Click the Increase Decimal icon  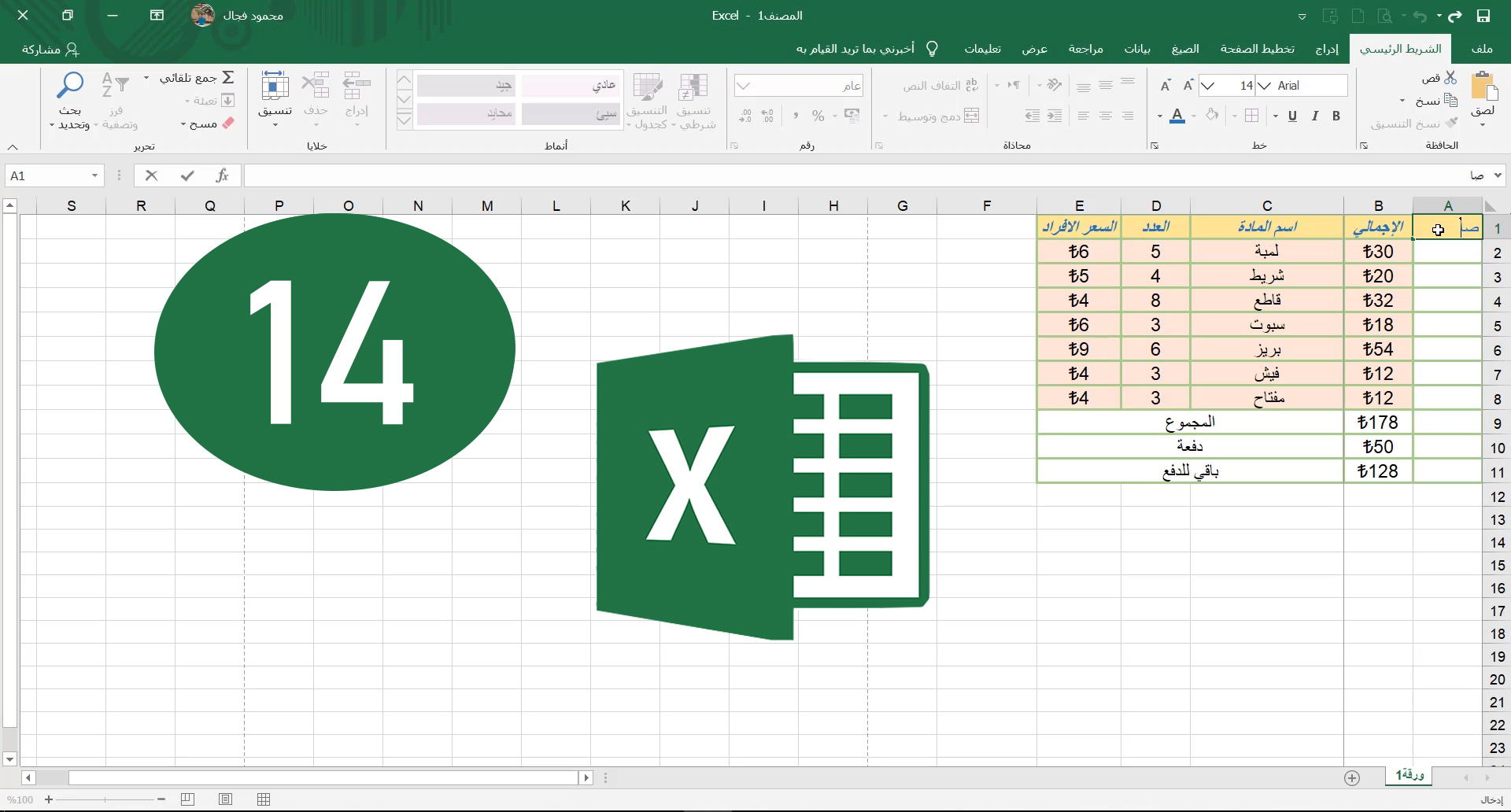(768, 116)
